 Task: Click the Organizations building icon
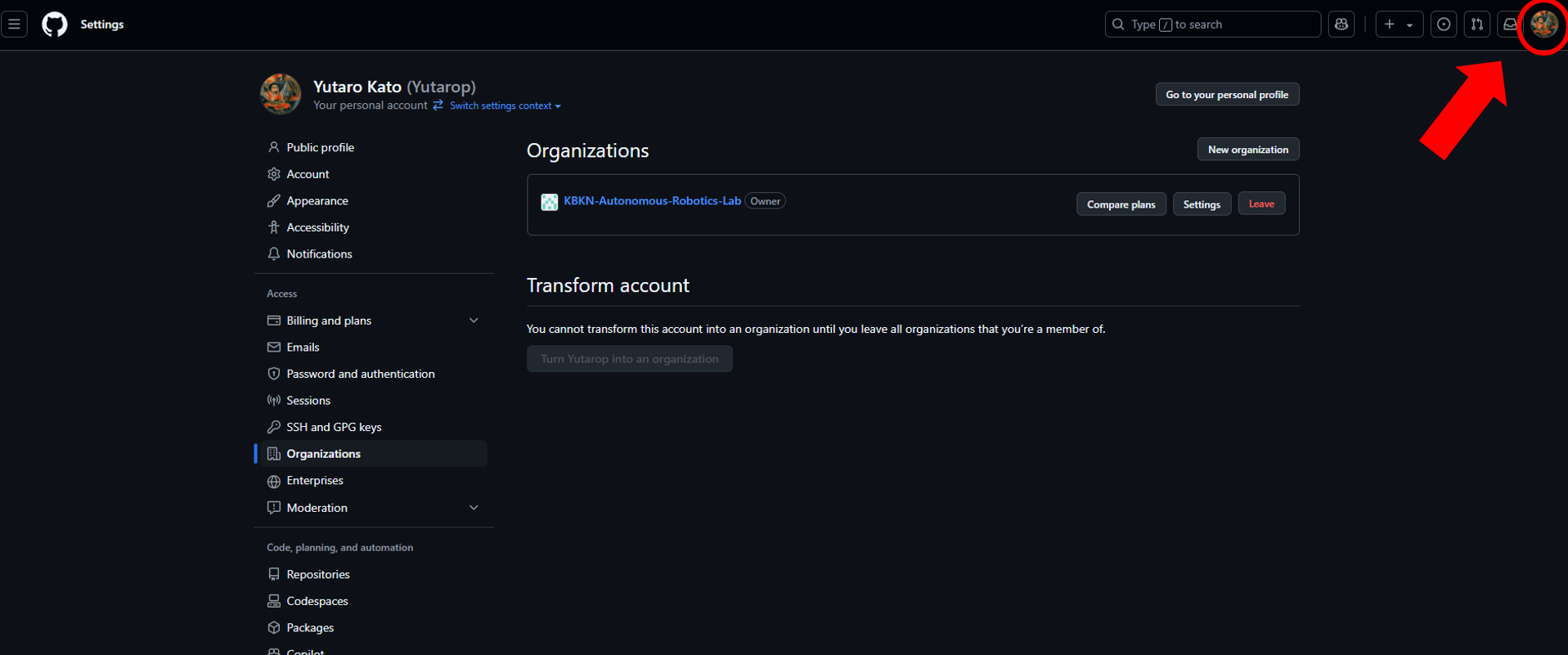tap(274, 454)
